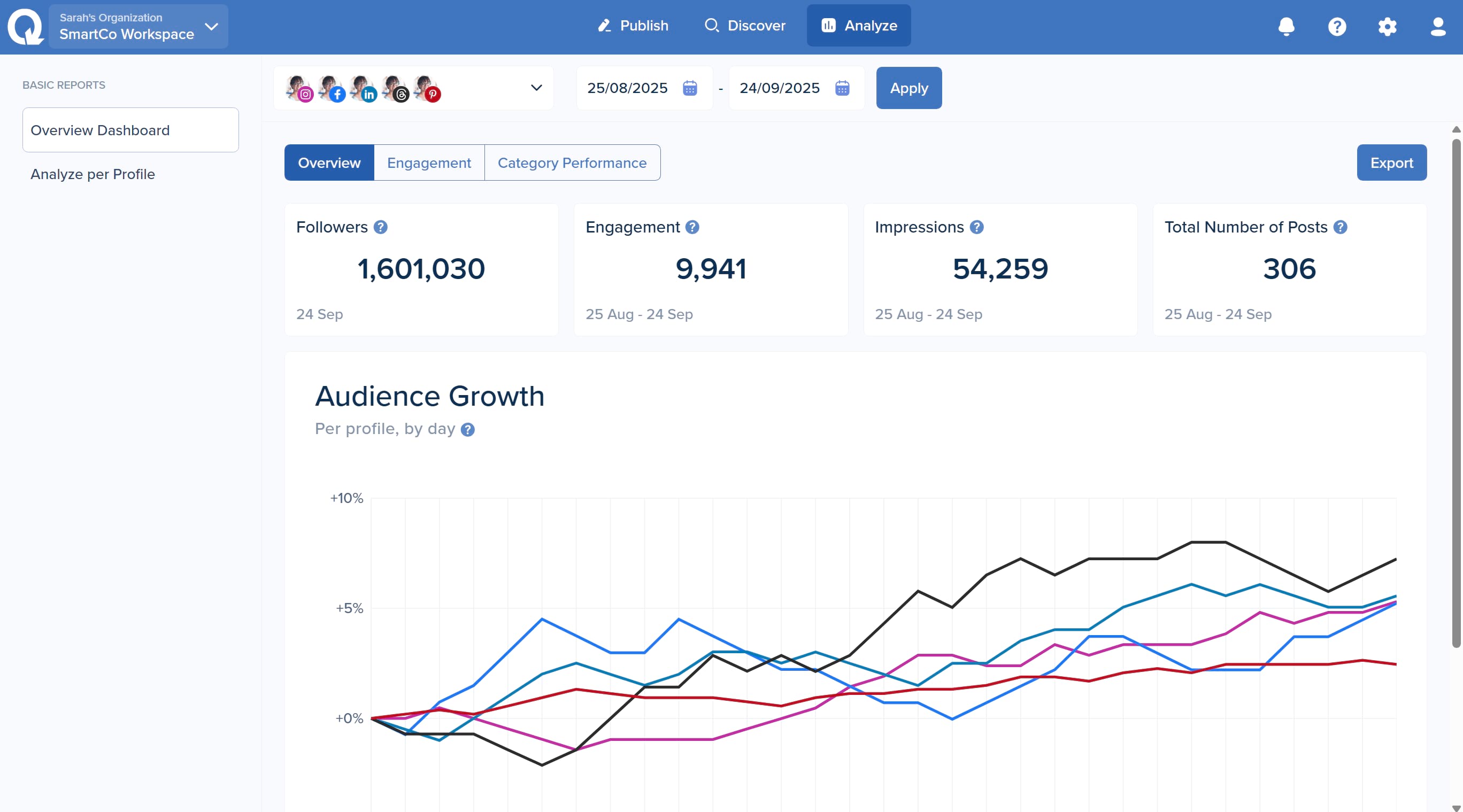Image resolution: width=1463 pixels, height=812 pixels.
Task: Click the Audience Growth subtitle help icon
Action: (x=467, y=429)
